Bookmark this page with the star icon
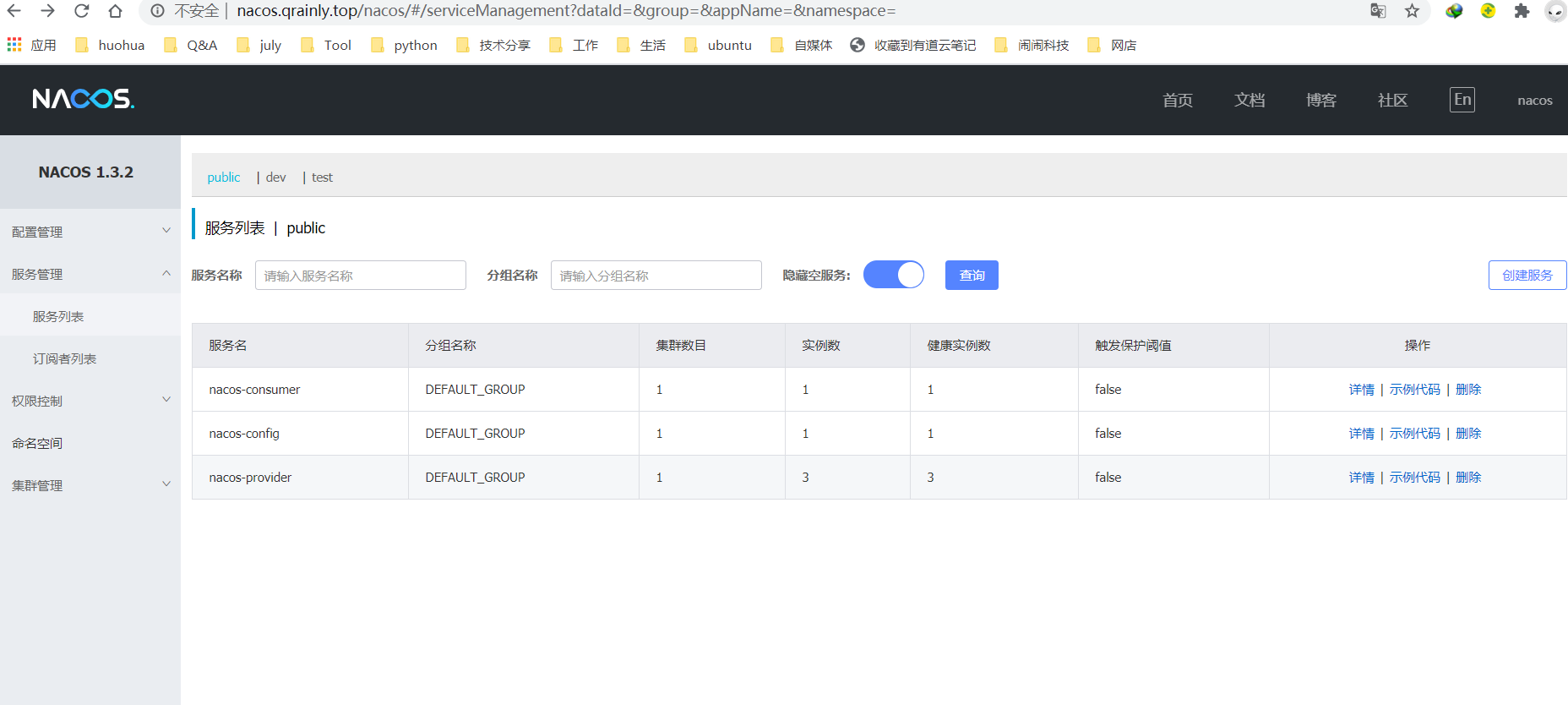Image resolution: width=1568 pixels, height=705 pixels. click(x=1412, y=11)
